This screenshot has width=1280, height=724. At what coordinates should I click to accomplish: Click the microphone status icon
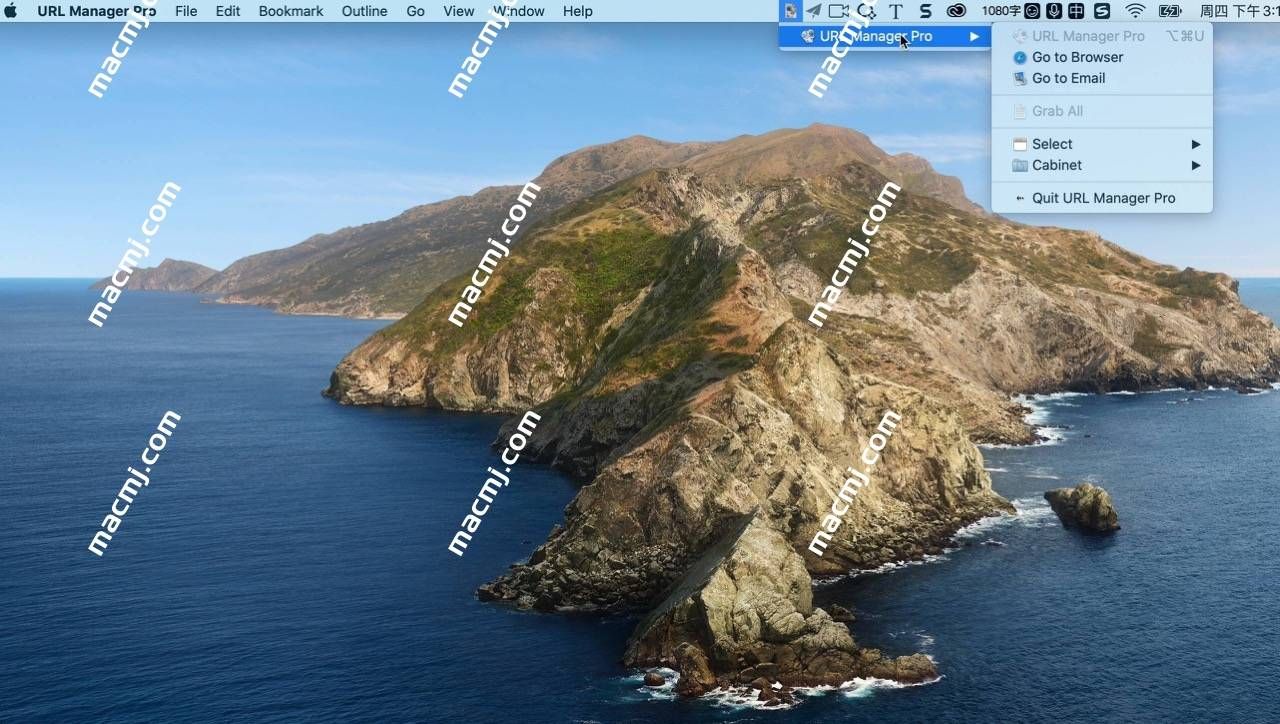1054,11
